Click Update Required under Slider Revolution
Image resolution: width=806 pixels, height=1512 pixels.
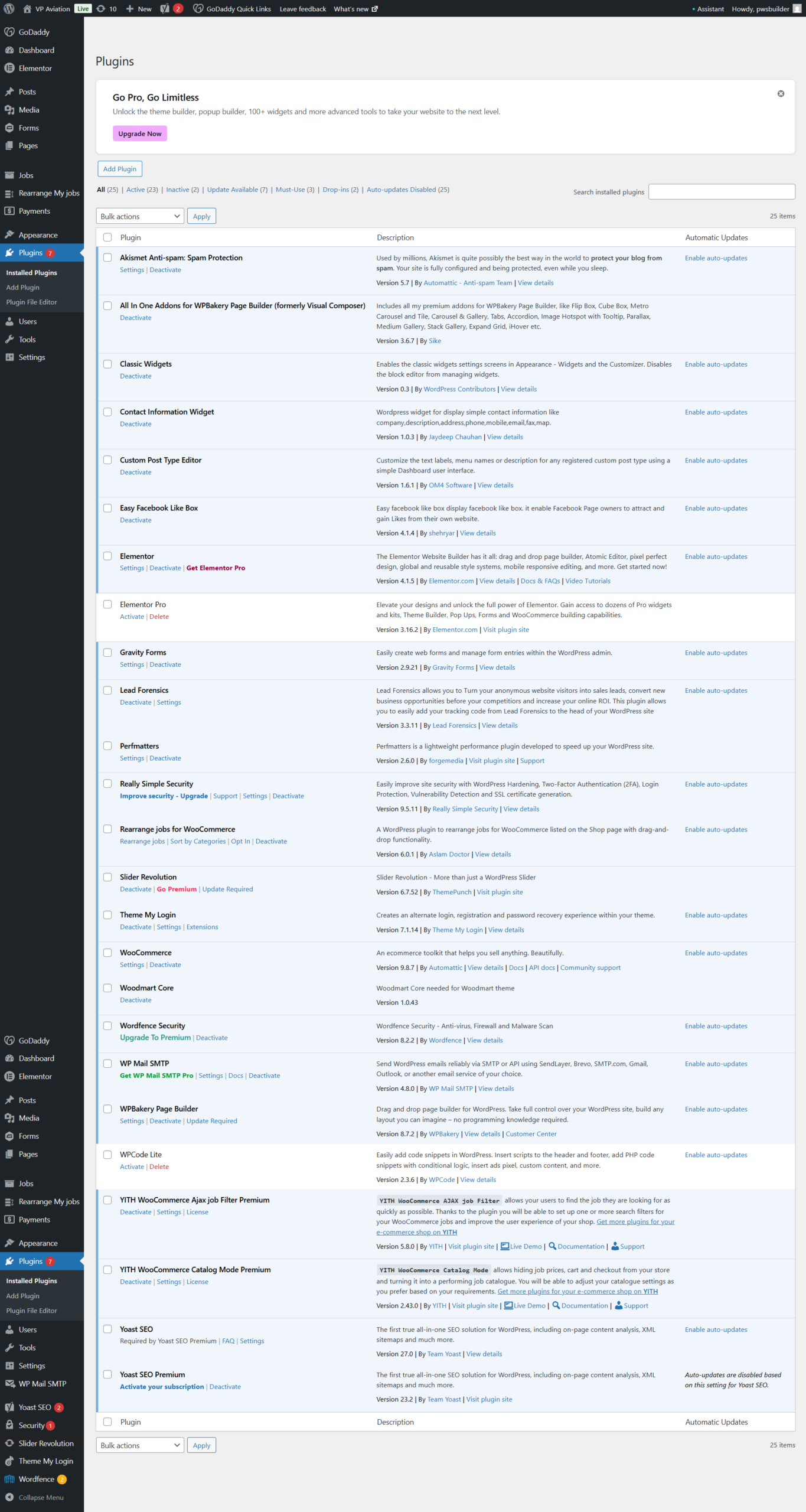pos(227,889)
